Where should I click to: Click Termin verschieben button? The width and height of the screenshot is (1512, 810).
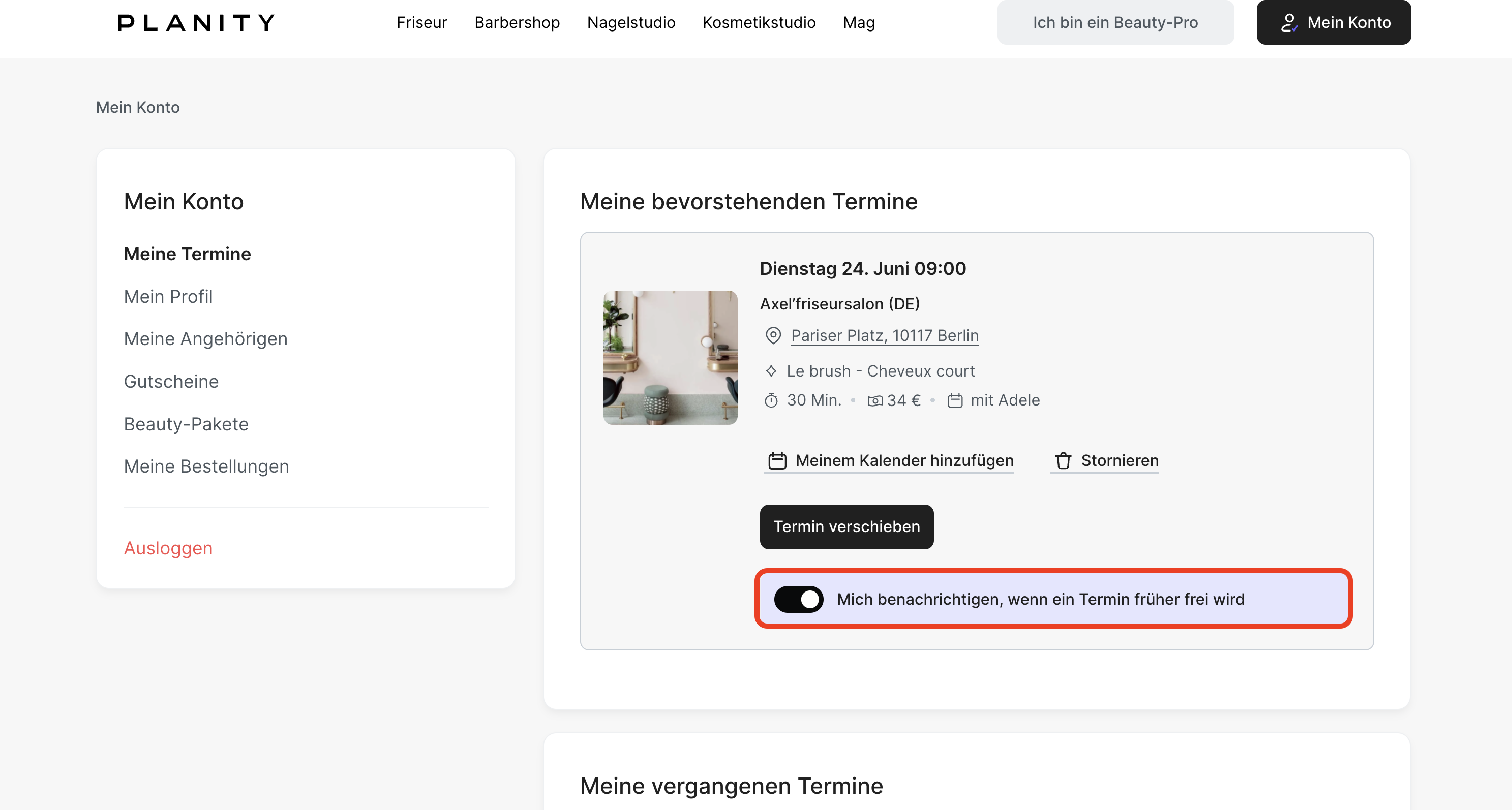pyautogui.click(x=846, y=527)
